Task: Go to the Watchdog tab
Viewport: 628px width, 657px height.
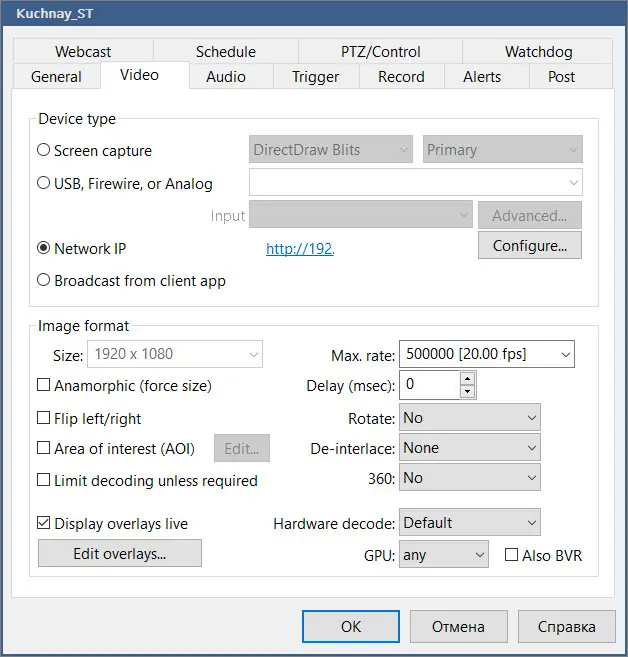Action: [540, 52]
